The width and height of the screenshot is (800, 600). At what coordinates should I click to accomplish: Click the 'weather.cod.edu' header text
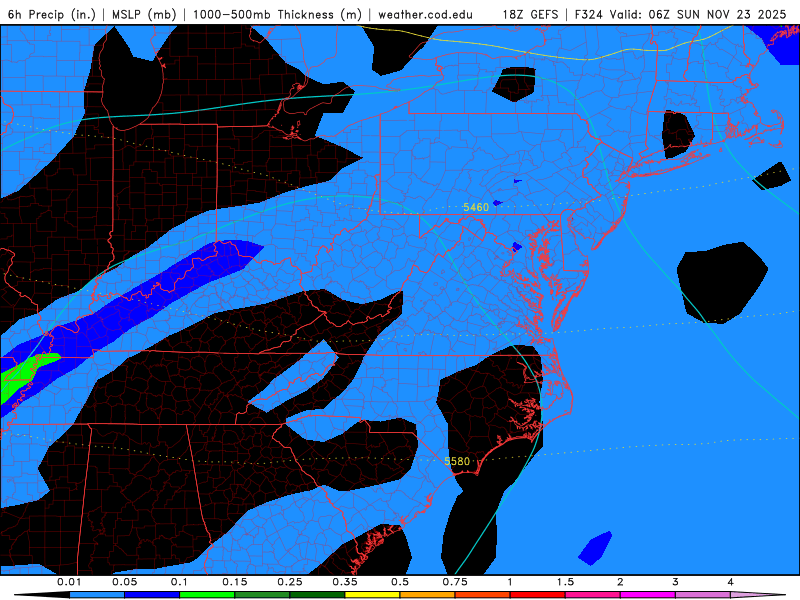coord(425,14)
